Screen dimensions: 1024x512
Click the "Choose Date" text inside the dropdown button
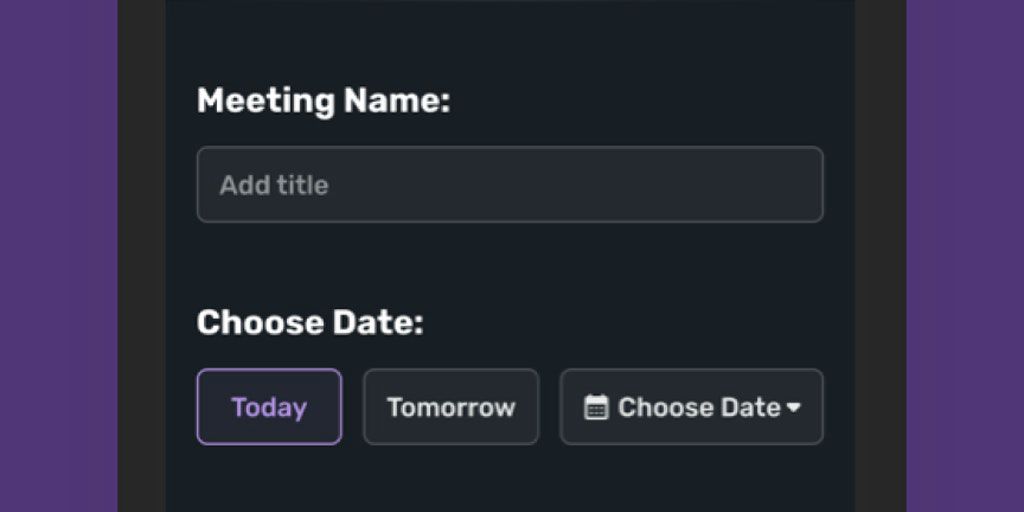[699, 407]
